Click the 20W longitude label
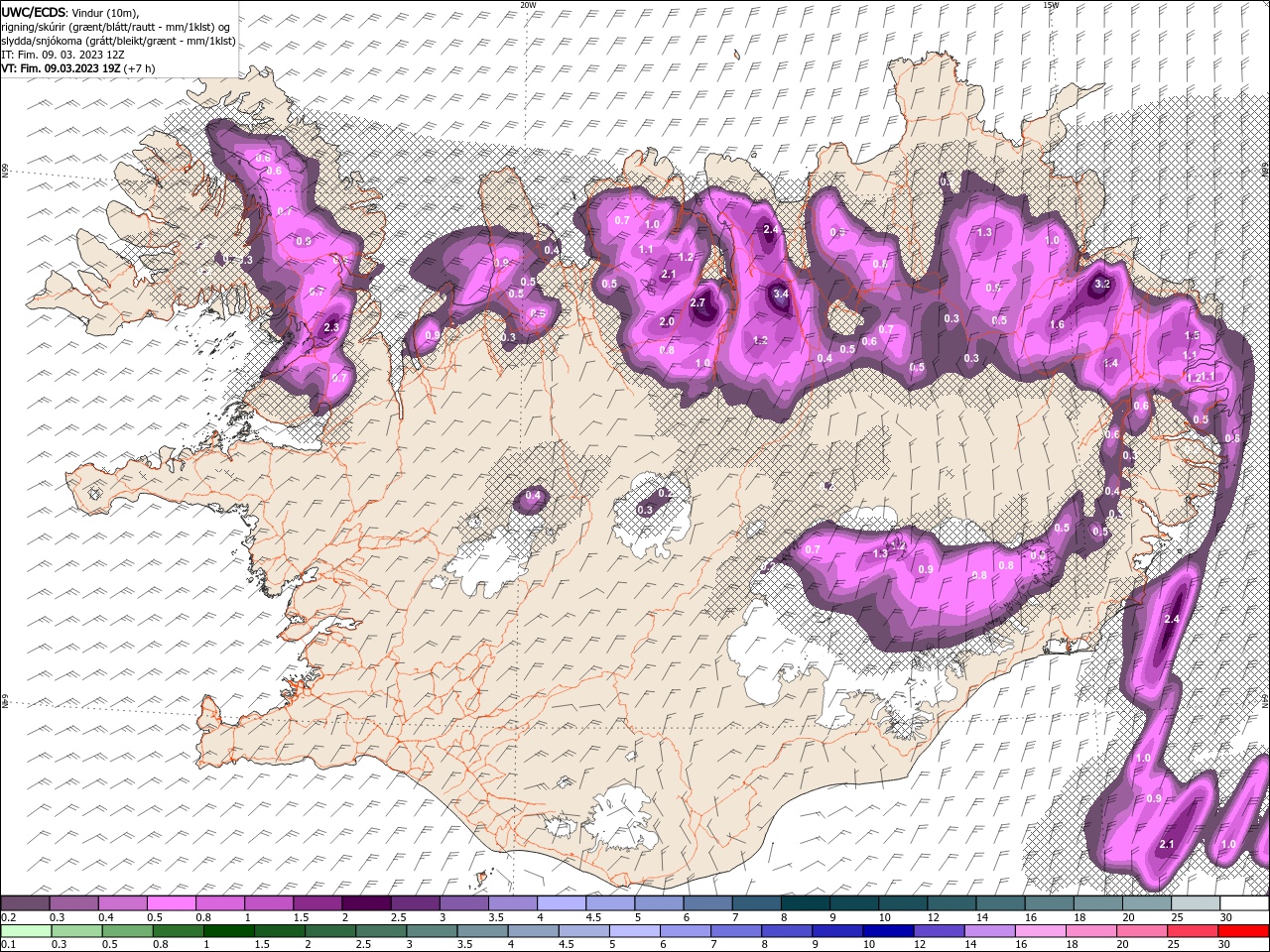1270x952 pixels. (x=528, y=5)
